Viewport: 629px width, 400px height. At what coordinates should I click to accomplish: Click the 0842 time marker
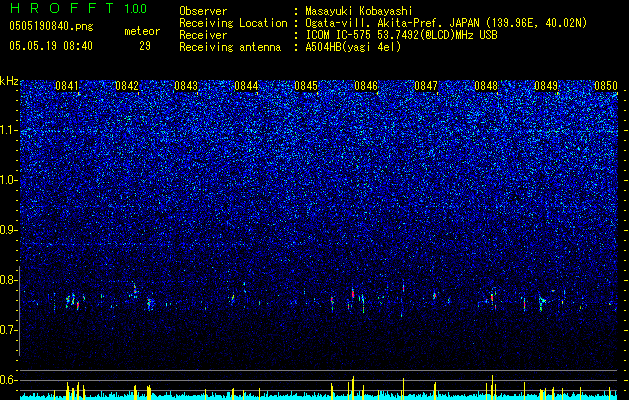coord(127,86)
